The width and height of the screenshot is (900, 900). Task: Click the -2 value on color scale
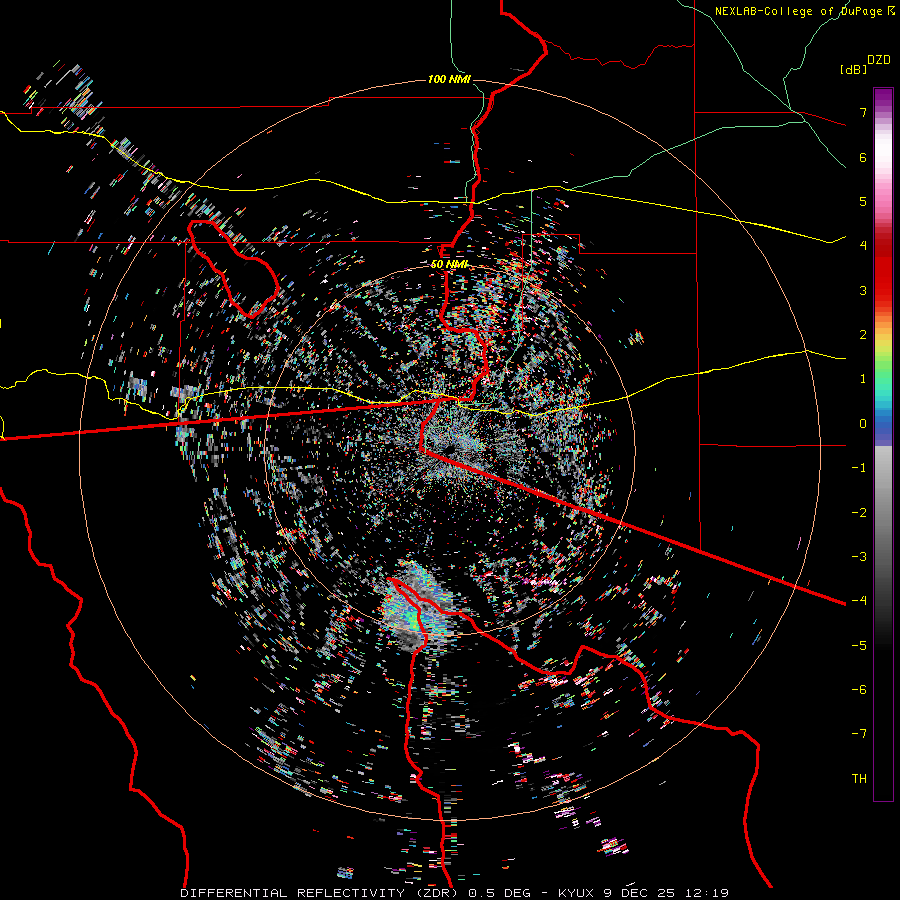pos(859,512)
